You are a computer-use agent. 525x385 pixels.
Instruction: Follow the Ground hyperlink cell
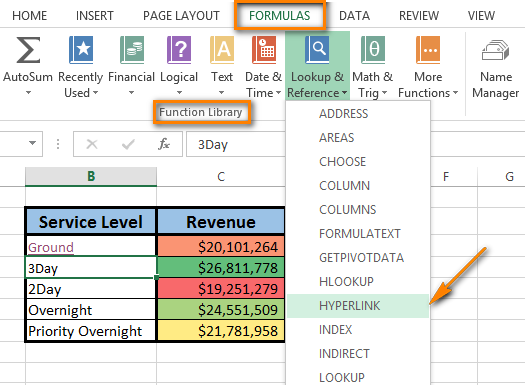(x=51, y=247)
